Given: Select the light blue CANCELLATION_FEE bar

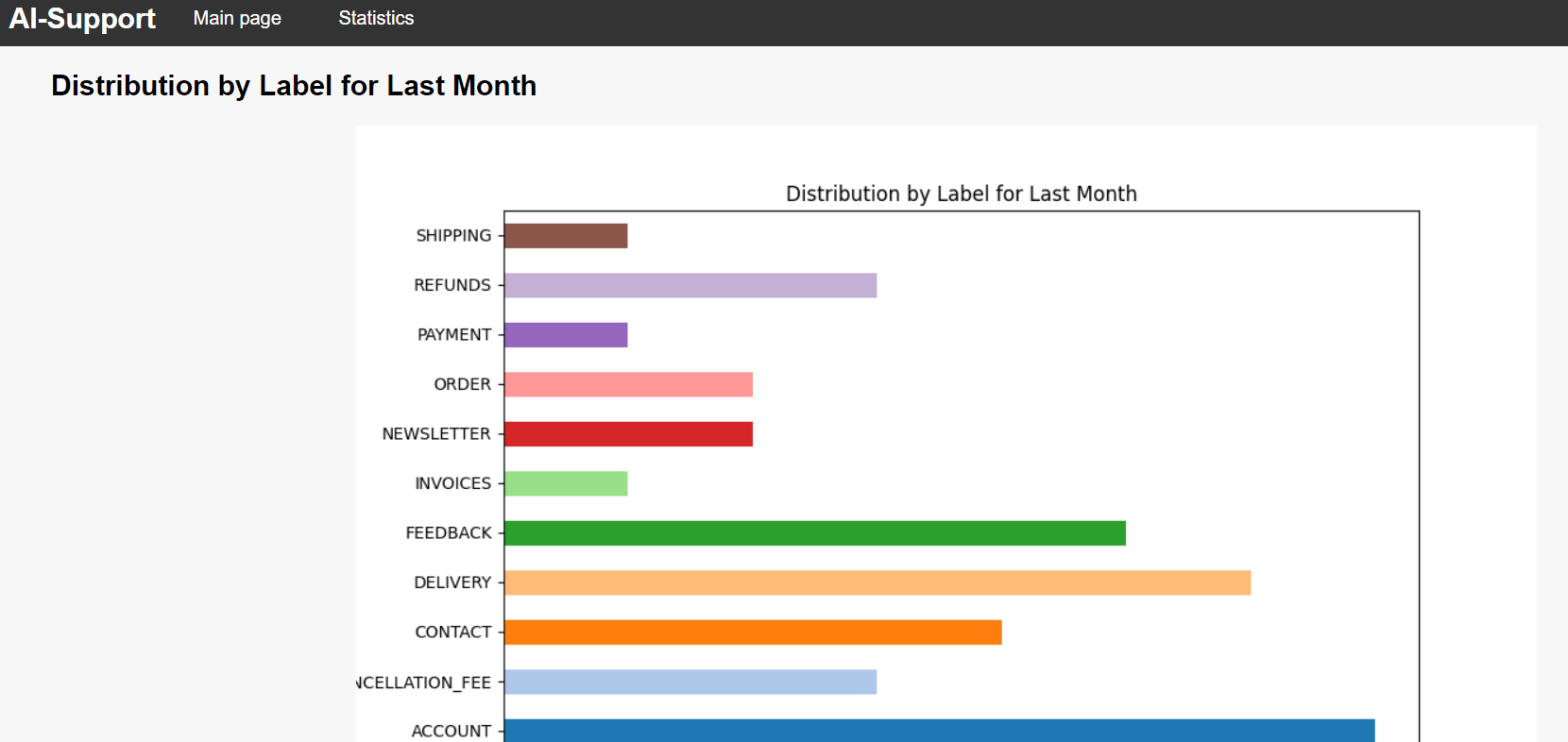Looking at the screenshot, I should (x=690, y=682).
